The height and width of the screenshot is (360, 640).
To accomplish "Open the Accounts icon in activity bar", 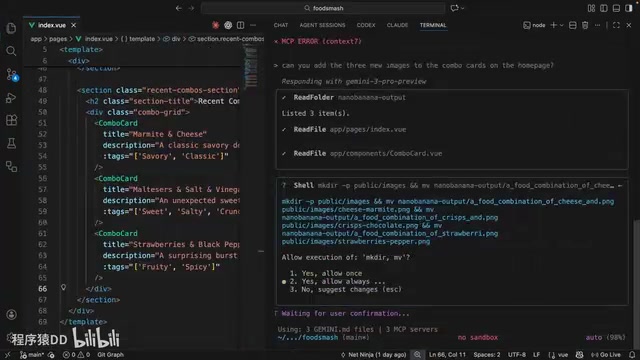I will (x=11, y=315).
